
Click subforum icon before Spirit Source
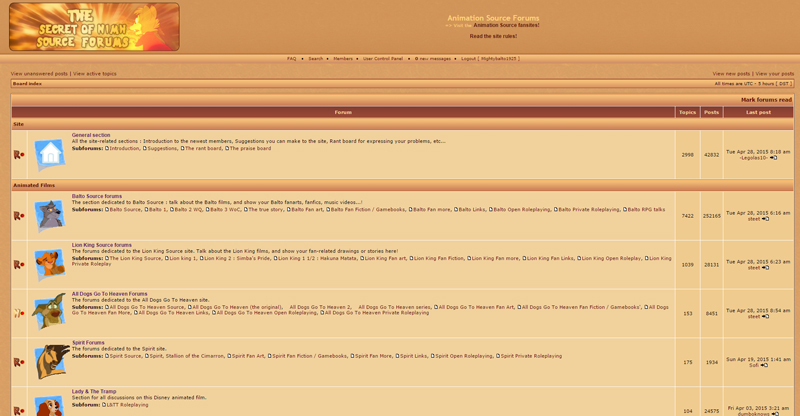107,356
